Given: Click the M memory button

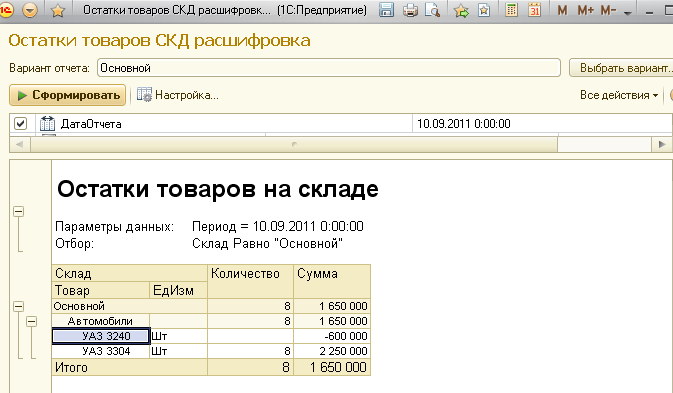Looking at the screenshot, I should coord(562,10).
